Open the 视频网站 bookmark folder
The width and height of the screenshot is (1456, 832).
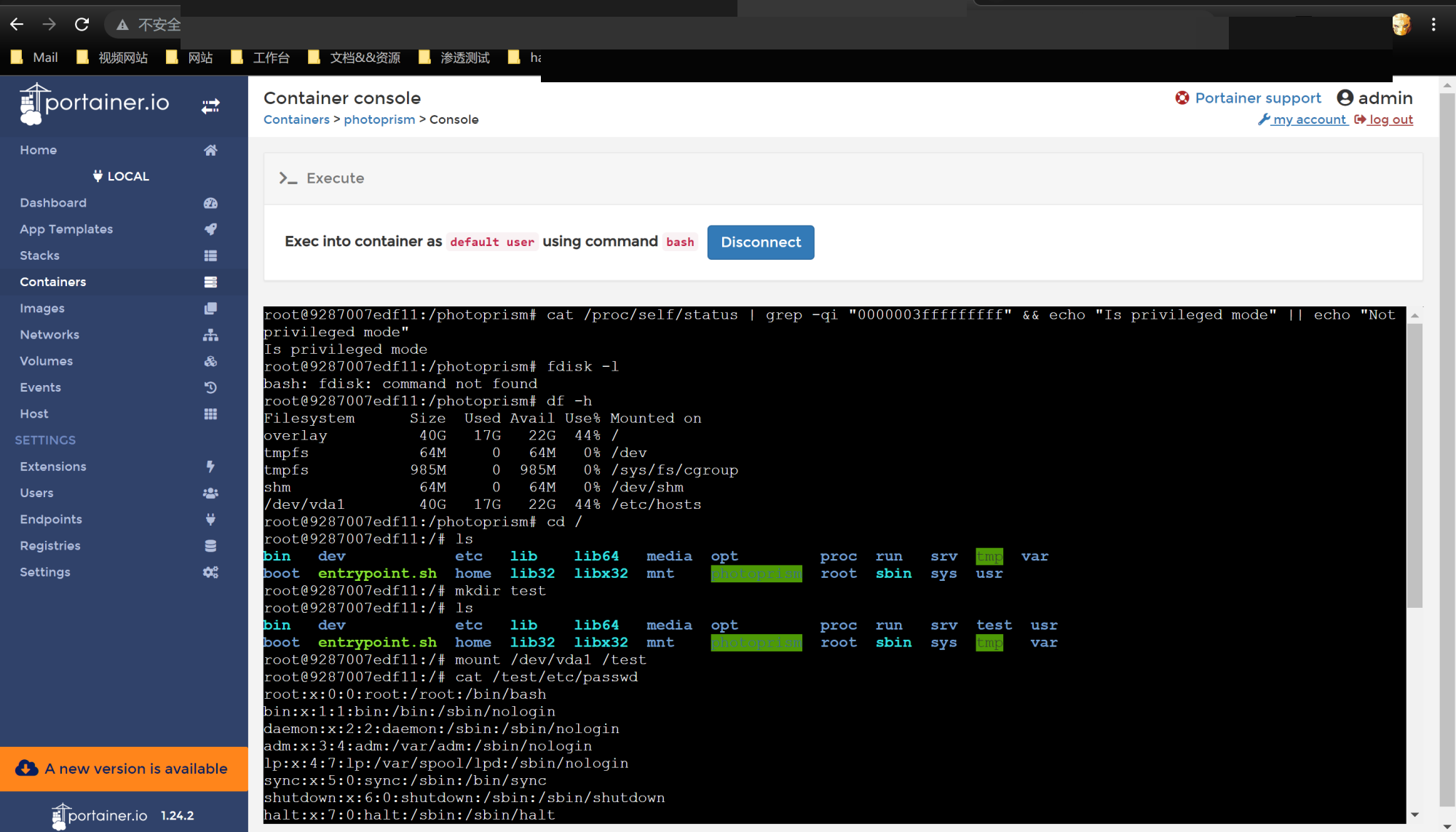(112, 58)
